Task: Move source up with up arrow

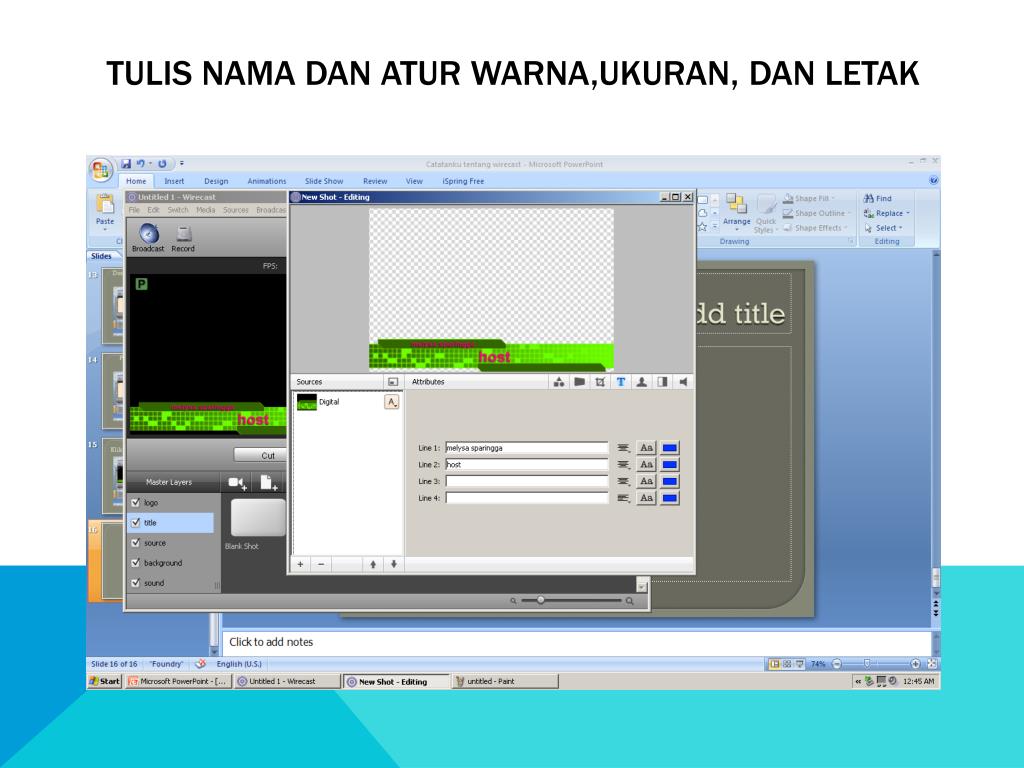Action: 373,564
